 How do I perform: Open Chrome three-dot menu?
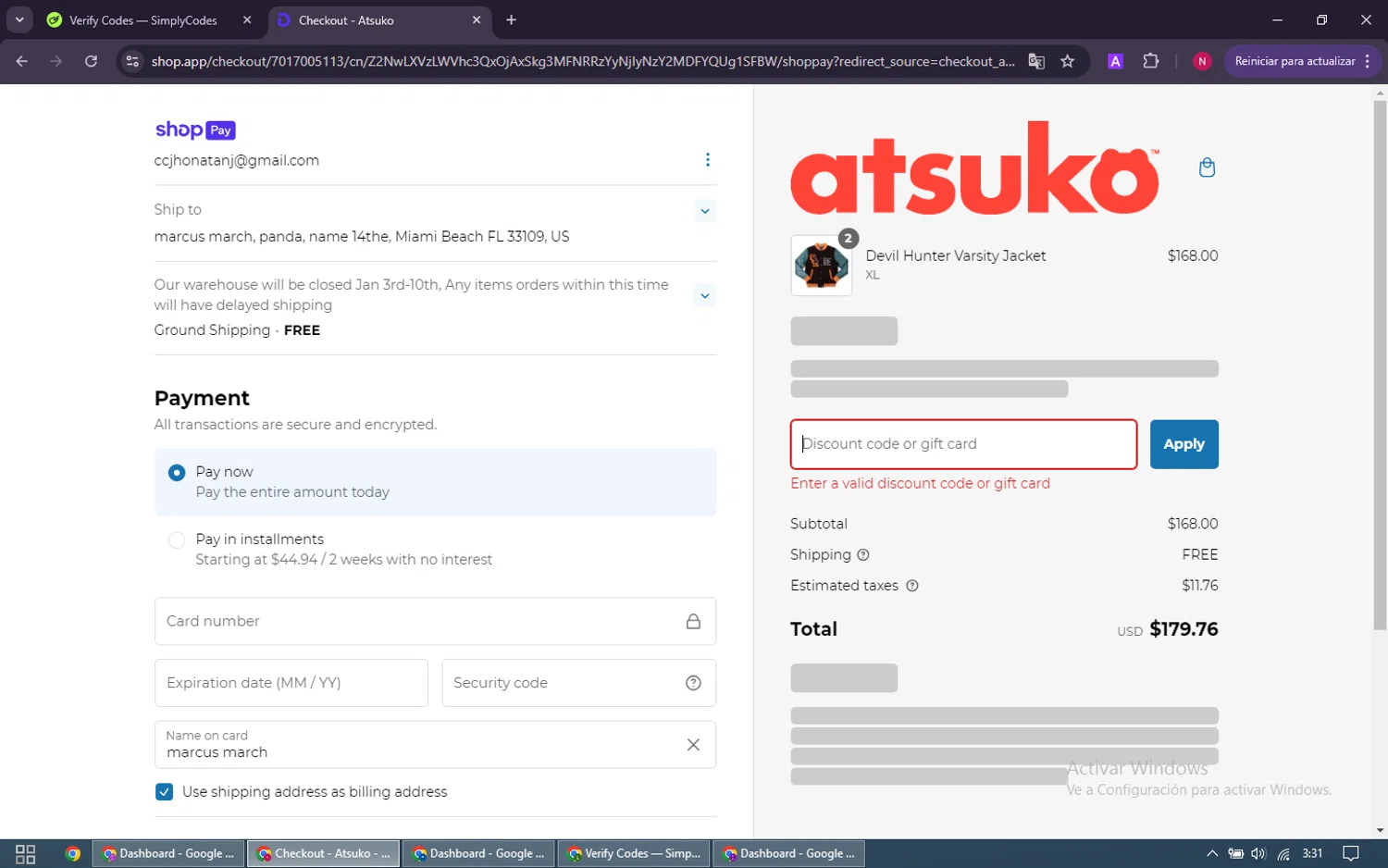1368,61
